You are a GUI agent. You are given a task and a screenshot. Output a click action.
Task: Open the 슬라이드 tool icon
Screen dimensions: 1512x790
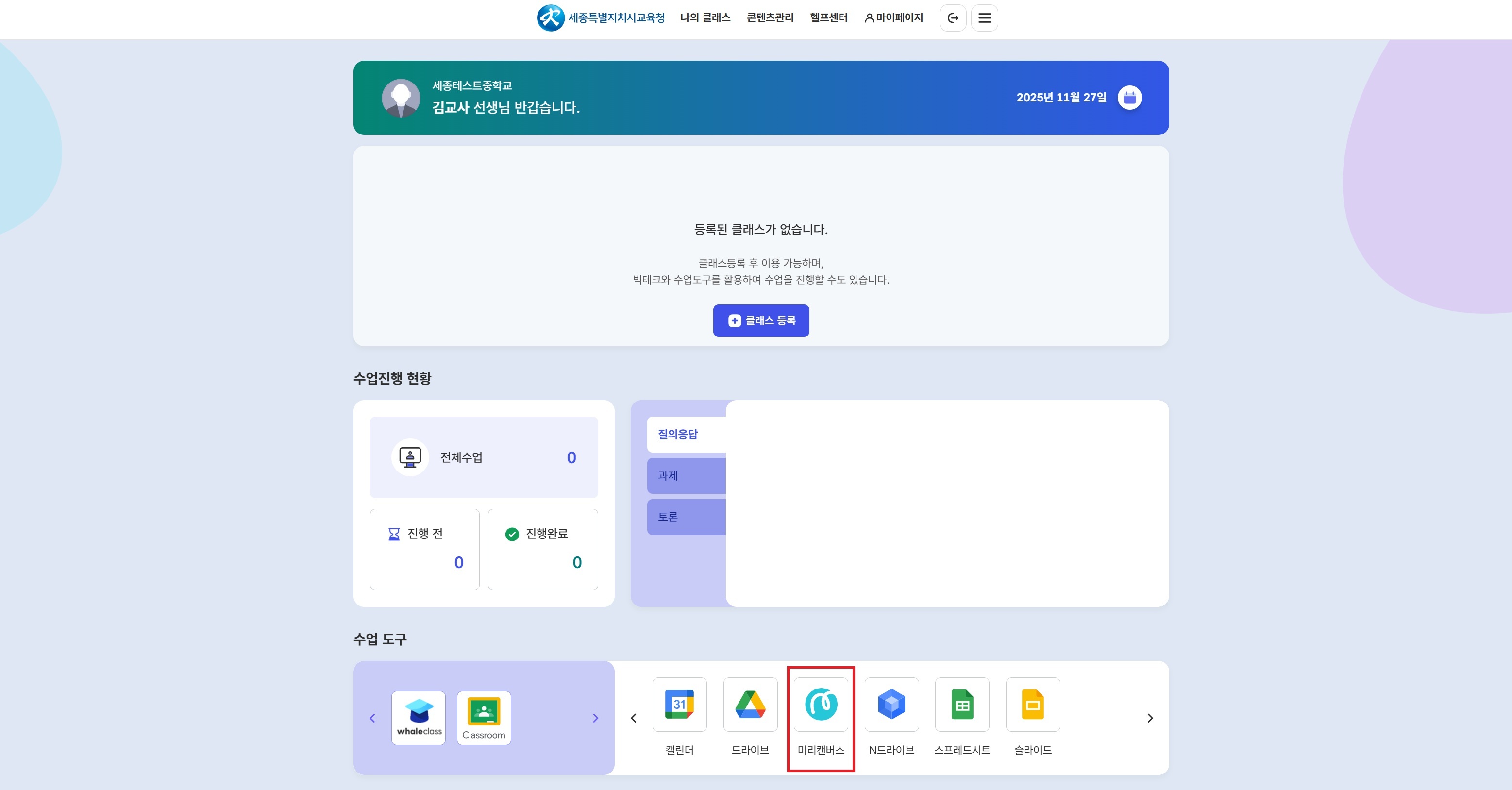coord(1032,705)
